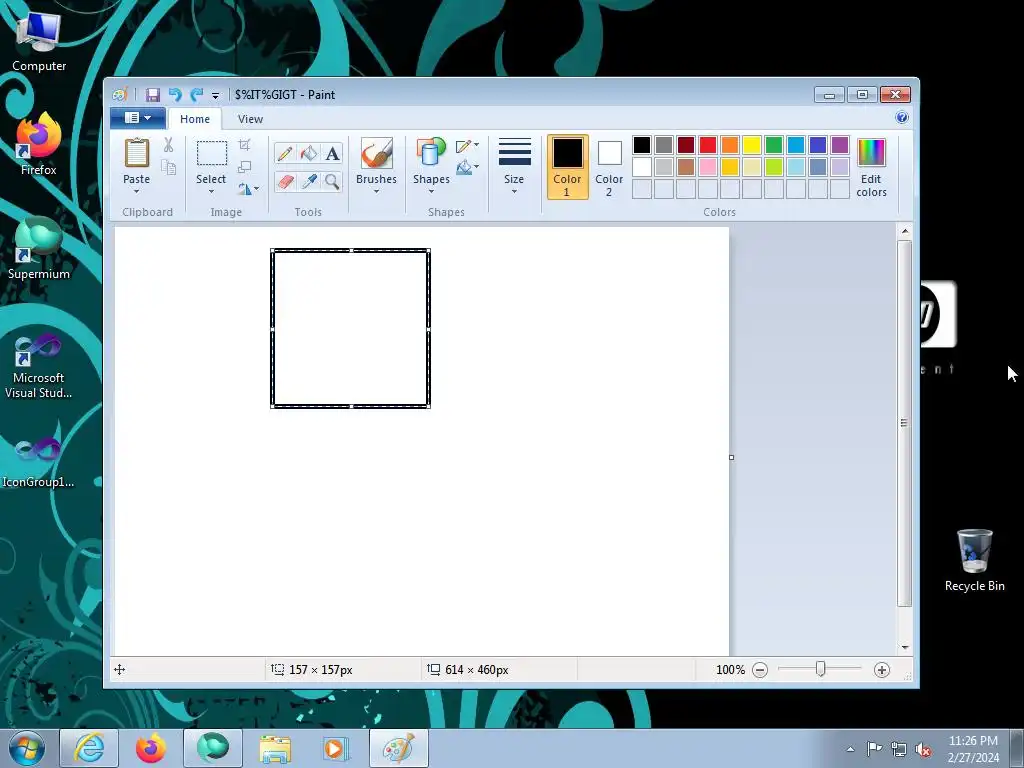1024x768 pixels.
Task: Open Internet Explorer from the taskbar
Action: tap(89, 748)
